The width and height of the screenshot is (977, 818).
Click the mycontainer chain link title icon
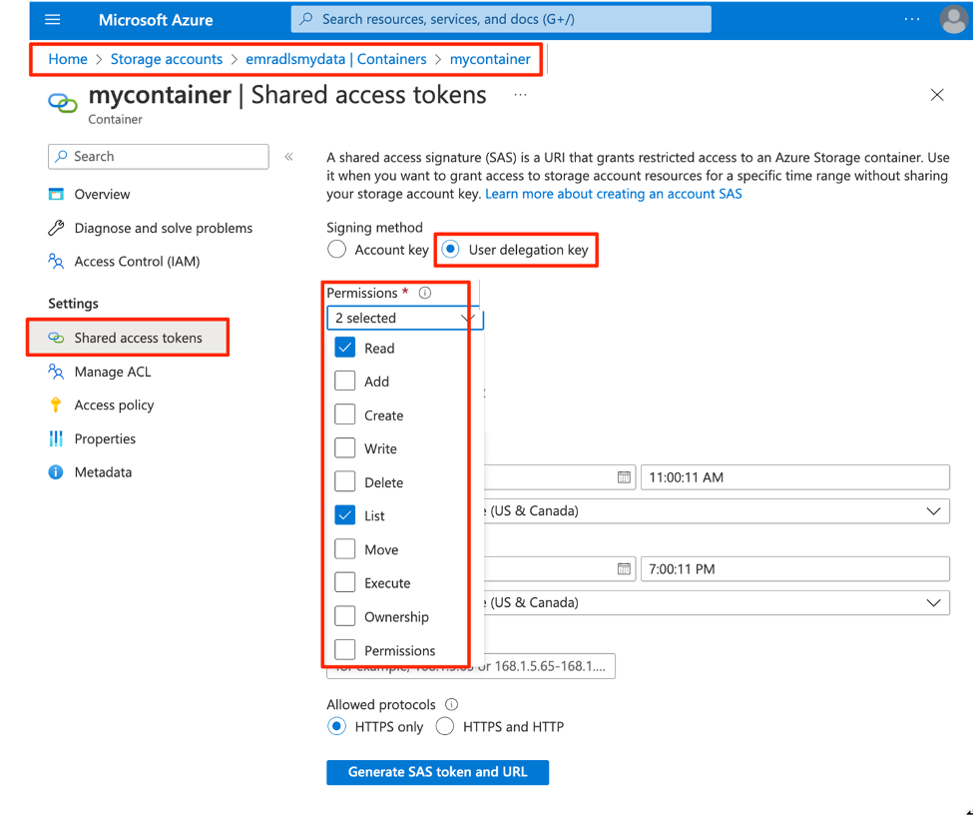click(x=62, y=103)
